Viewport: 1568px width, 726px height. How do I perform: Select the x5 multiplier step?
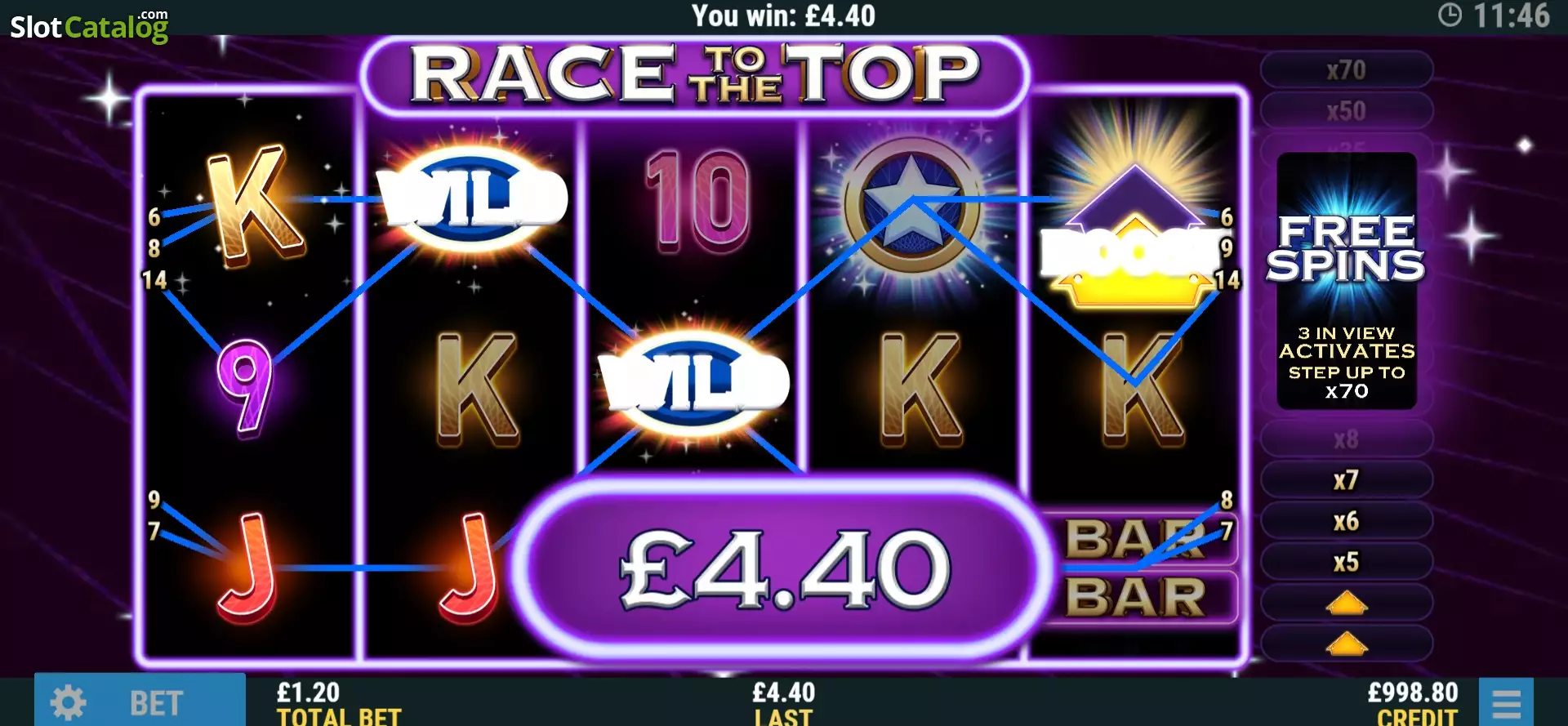point(1346,562)
